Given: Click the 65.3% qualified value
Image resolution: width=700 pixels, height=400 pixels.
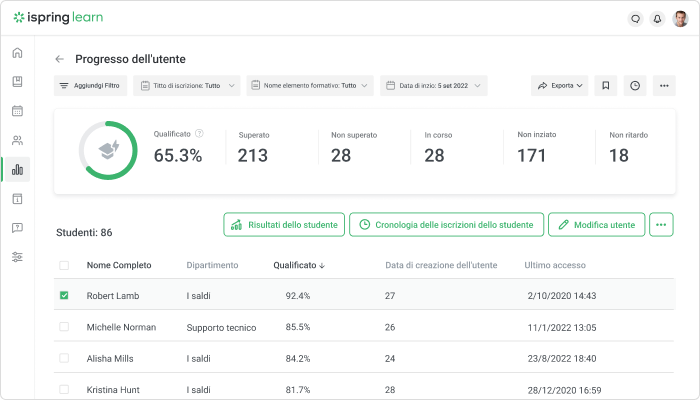Looking at the screenshot, I should coord(178,155).
